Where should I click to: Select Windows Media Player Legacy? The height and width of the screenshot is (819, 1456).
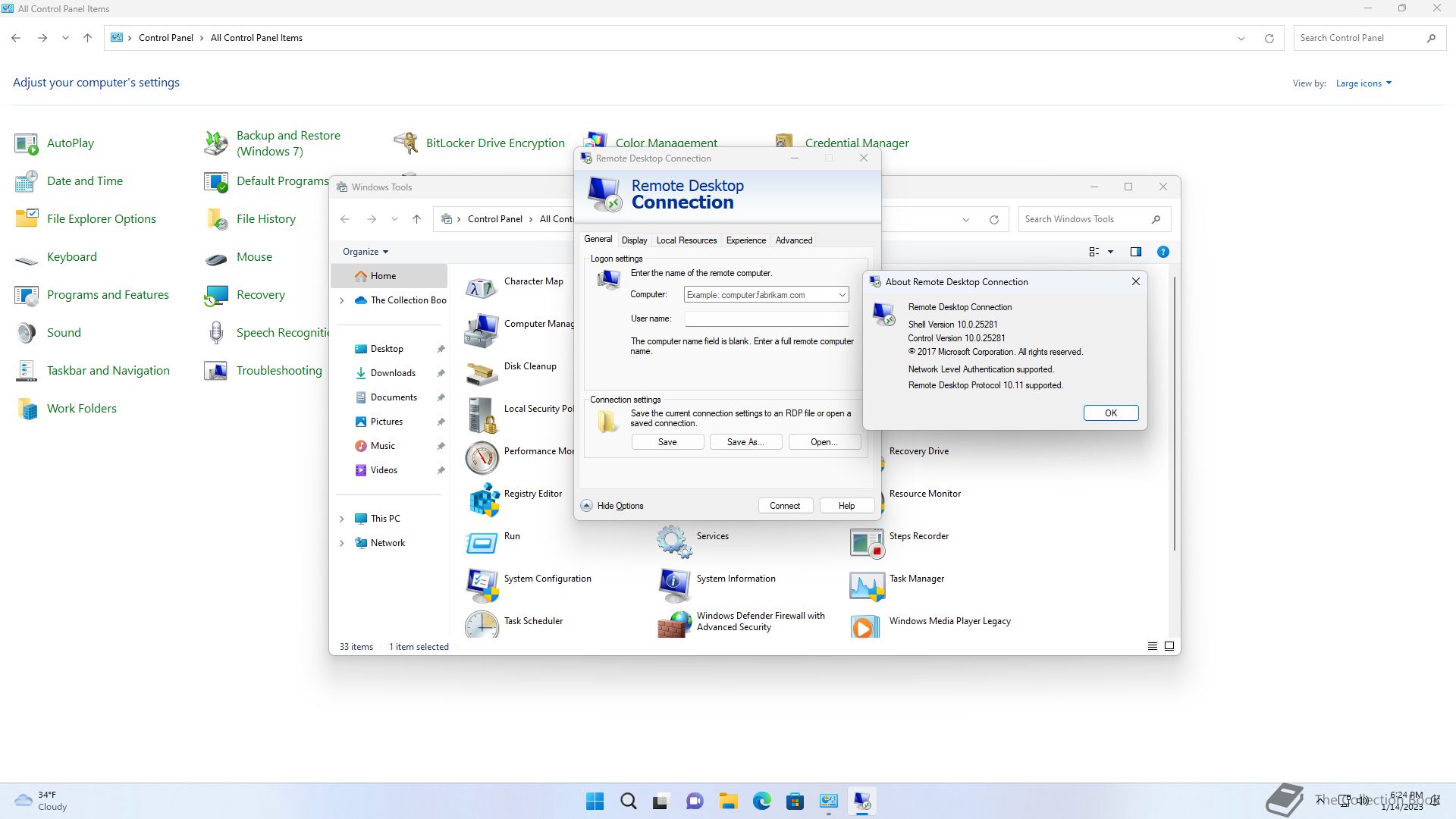[x=930, y=625]
